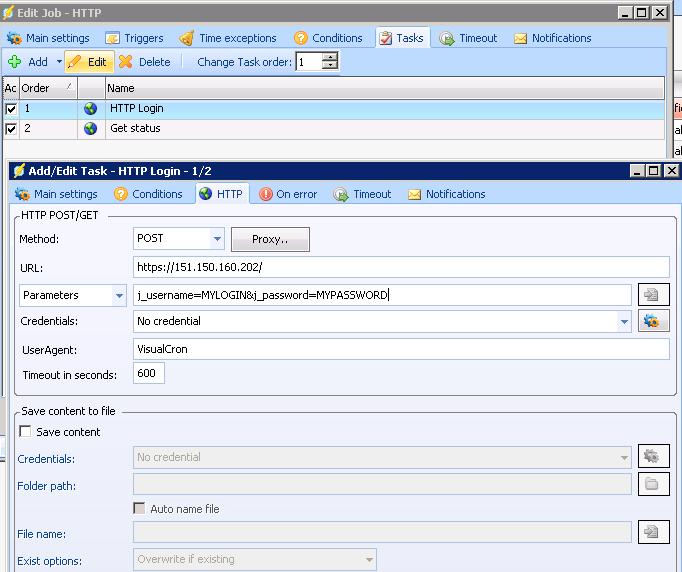Open the Credentials dropdown with No credential
The height and width of the screenshot is (572, 682).
(x=624, y=322)
